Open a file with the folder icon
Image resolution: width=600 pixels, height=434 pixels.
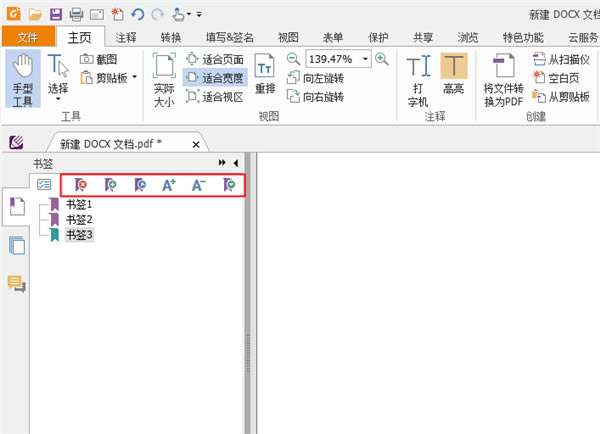pos(35,15)
